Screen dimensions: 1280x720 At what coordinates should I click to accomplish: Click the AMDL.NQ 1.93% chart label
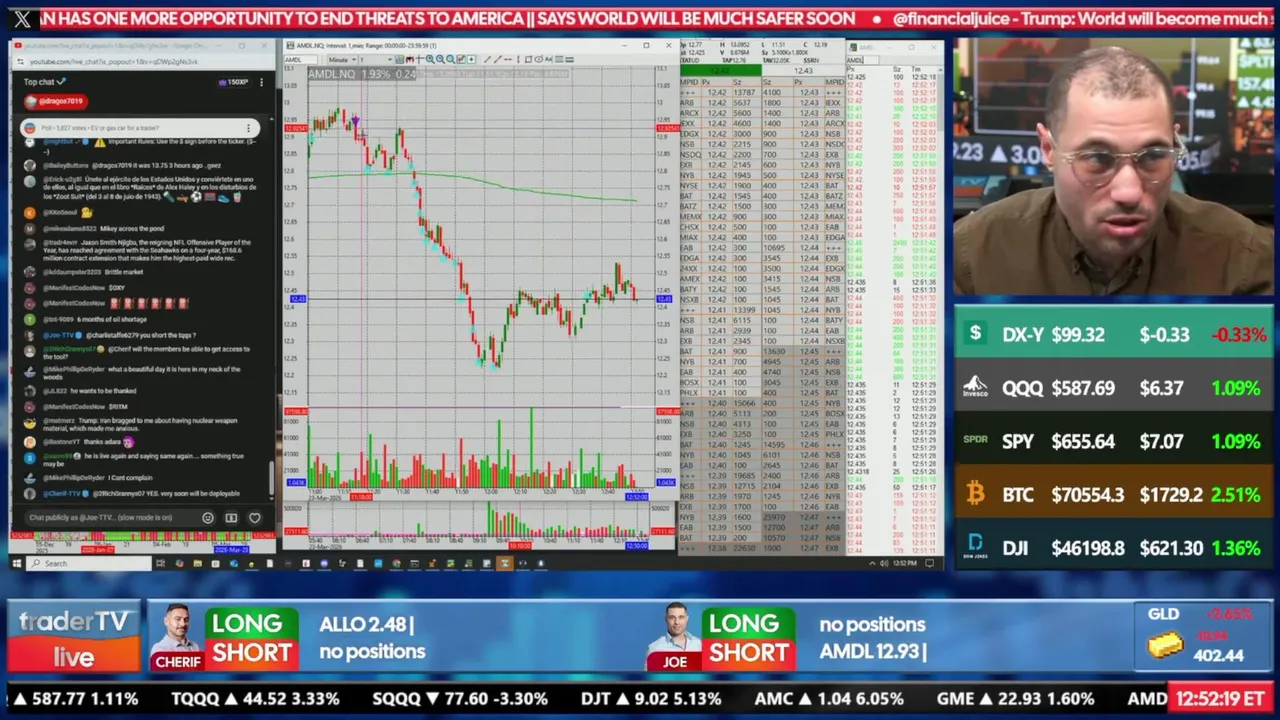361,74
